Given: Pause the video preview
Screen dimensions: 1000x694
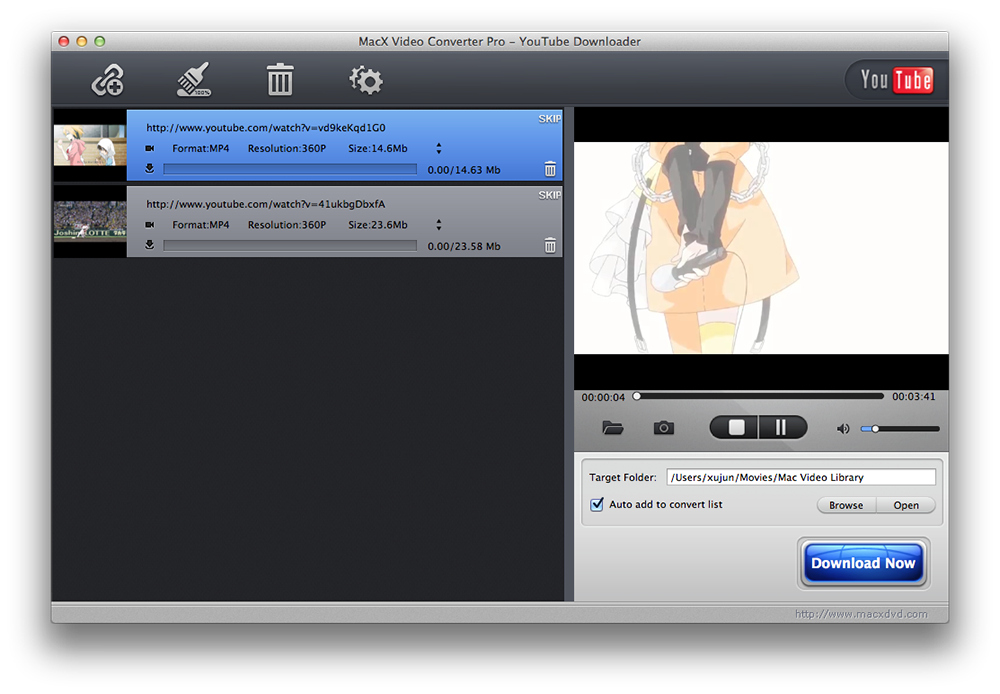Looking at the screenshot, I should pyautogui.click(x=781, y=428).
